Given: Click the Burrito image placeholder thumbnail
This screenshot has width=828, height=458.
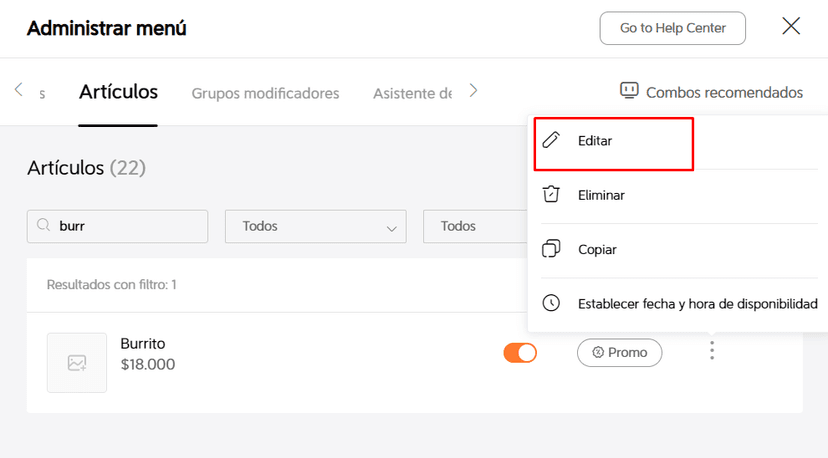Looking at the screenshot, I should click(x=77, y=363).
